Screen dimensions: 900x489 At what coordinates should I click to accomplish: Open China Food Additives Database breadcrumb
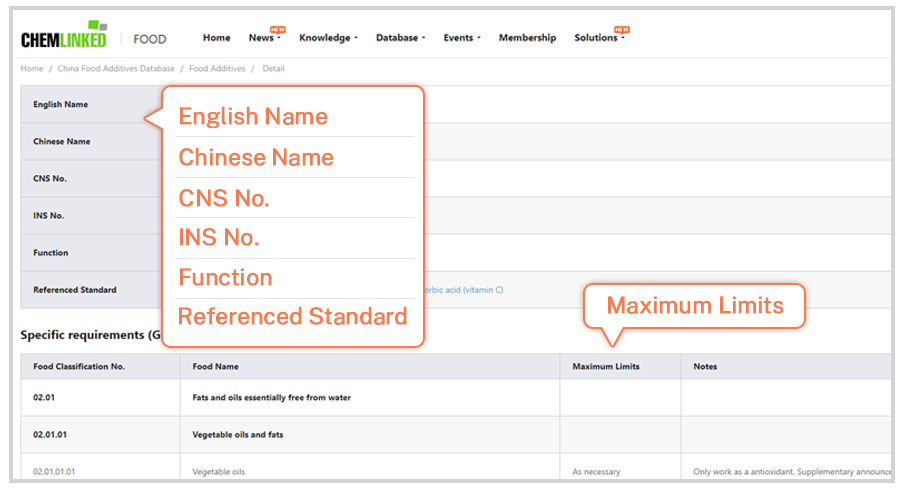[x=116, y=68]
